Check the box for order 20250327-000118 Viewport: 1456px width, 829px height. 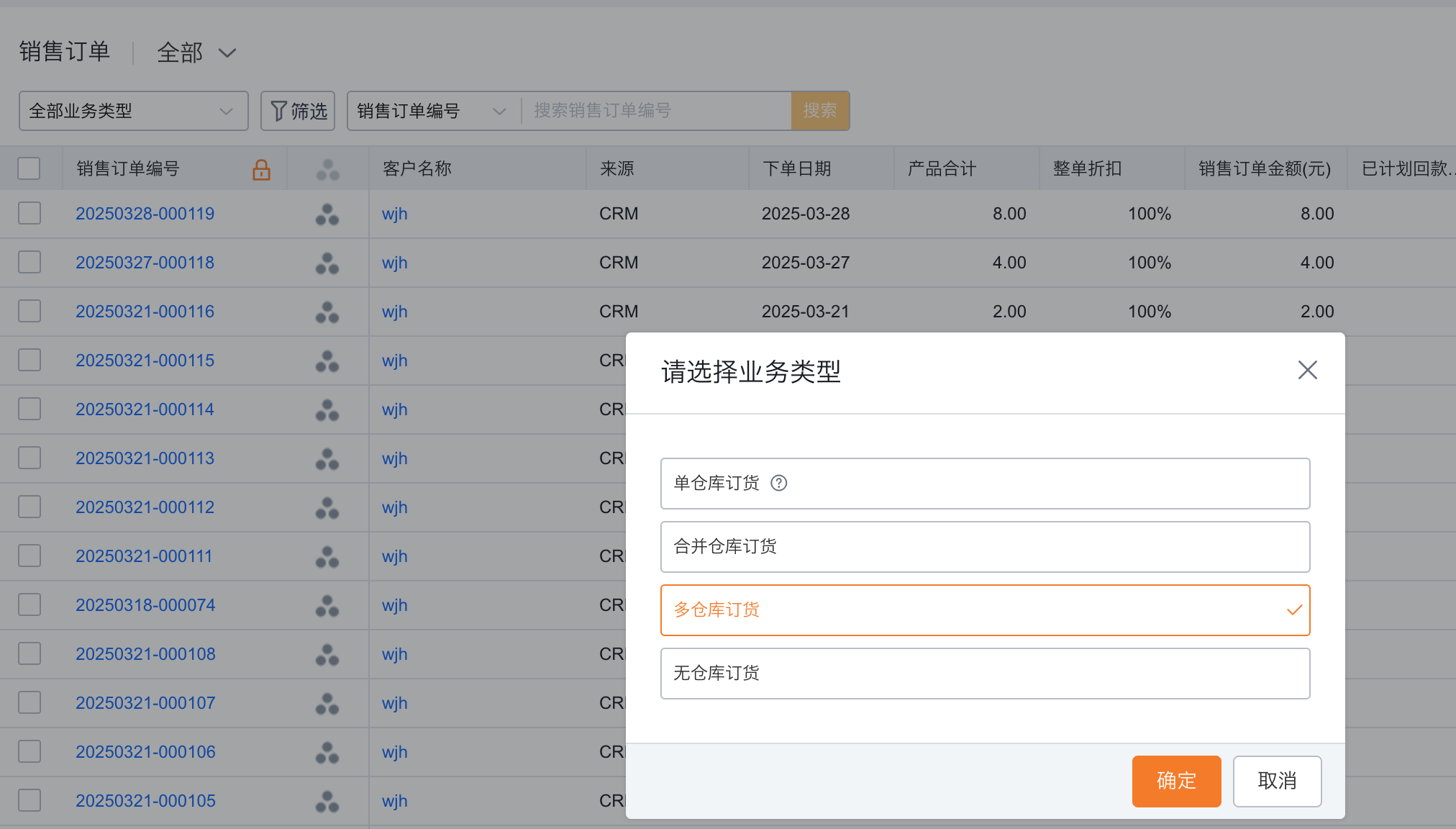[x=29, y=262]
